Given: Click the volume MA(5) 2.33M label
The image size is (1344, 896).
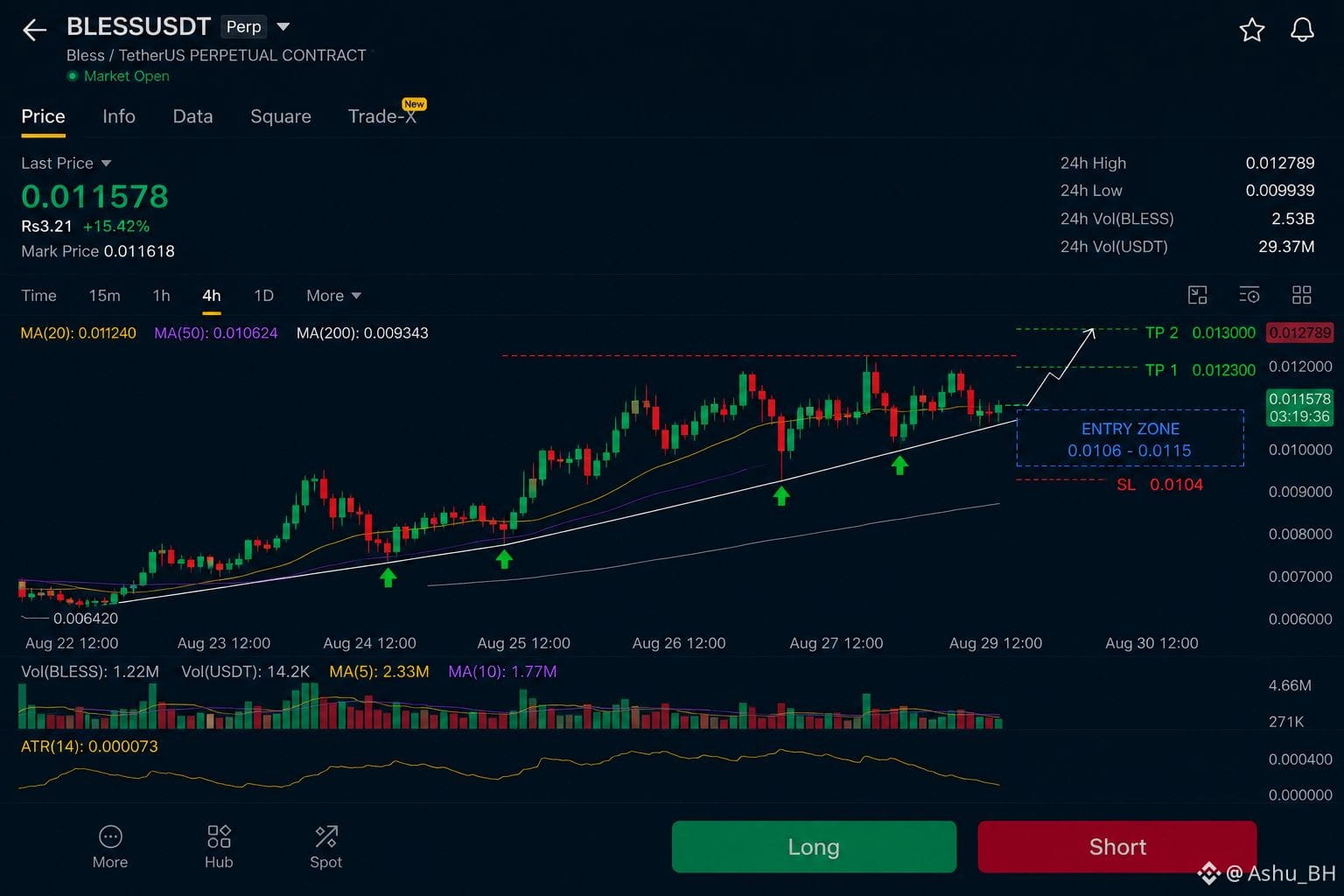Looking at the screenshot, I should click(379, 671).
